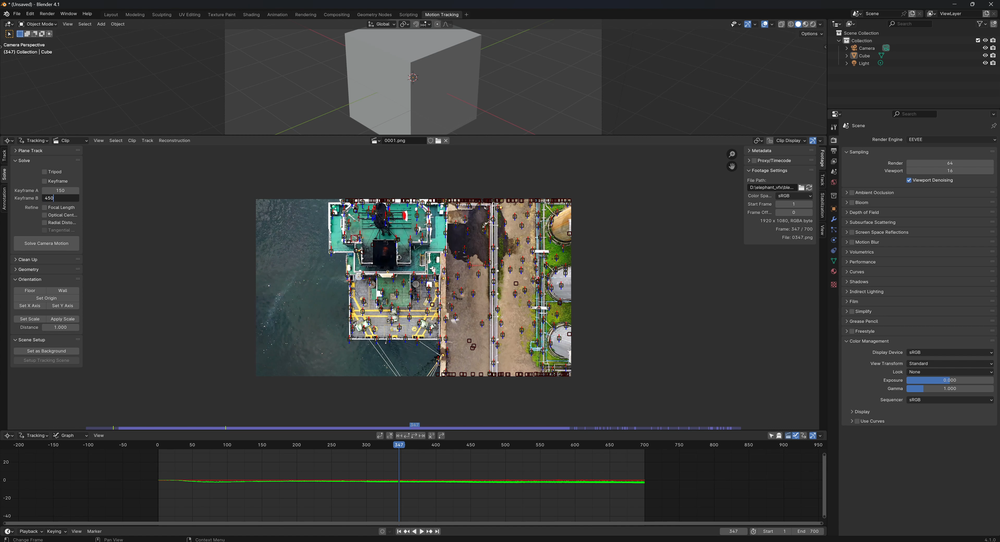Click the Solve Camera Motion button

[x=46, y=244]
